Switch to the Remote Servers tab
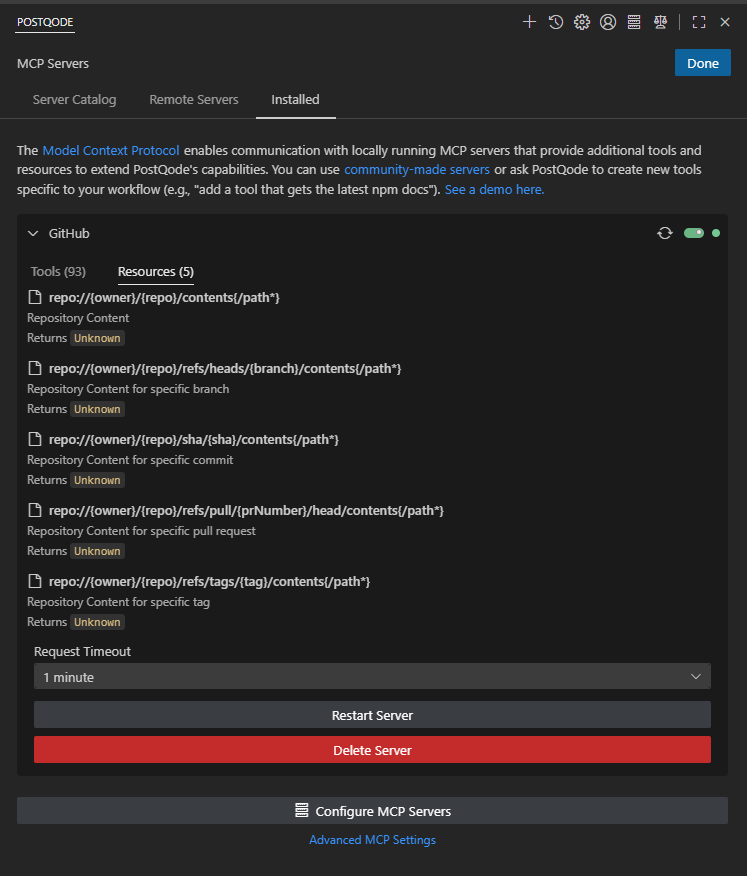The width and height of the screenshot is (747, 876). [194, 100]
